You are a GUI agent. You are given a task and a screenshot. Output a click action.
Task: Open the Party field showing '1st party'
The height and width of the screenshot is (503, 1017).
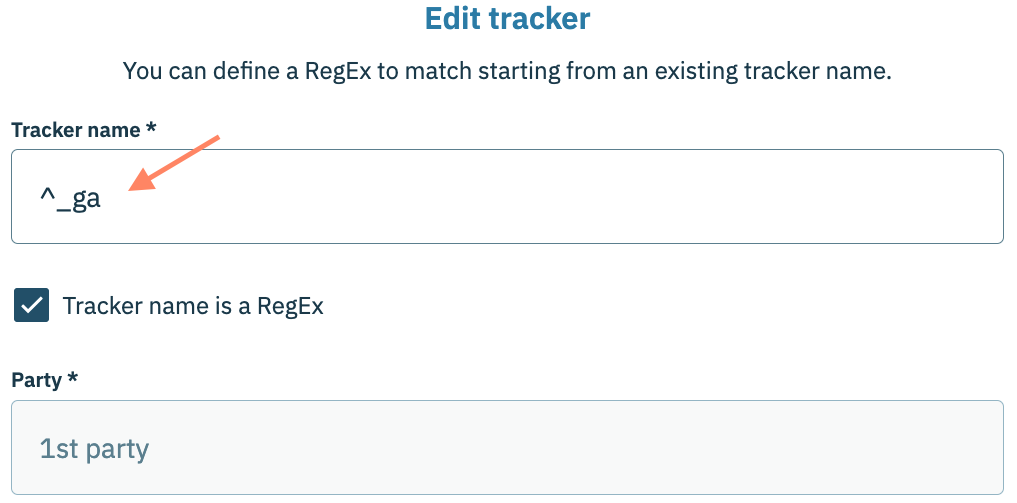coord(506,447)
